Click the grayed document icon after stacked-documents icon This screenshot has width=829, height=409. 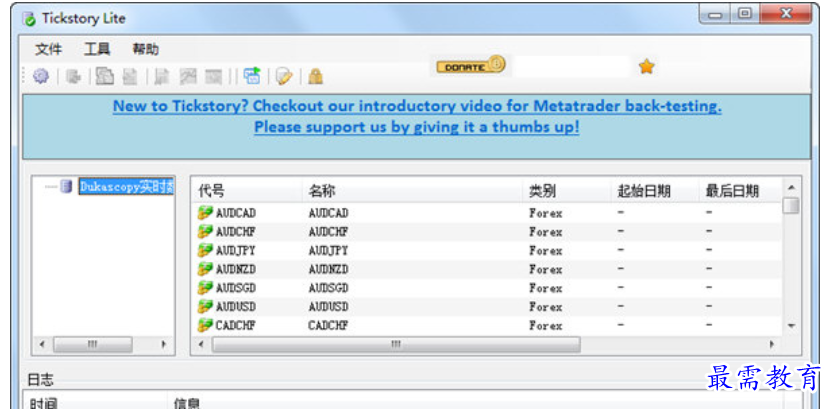click(130, 77)
